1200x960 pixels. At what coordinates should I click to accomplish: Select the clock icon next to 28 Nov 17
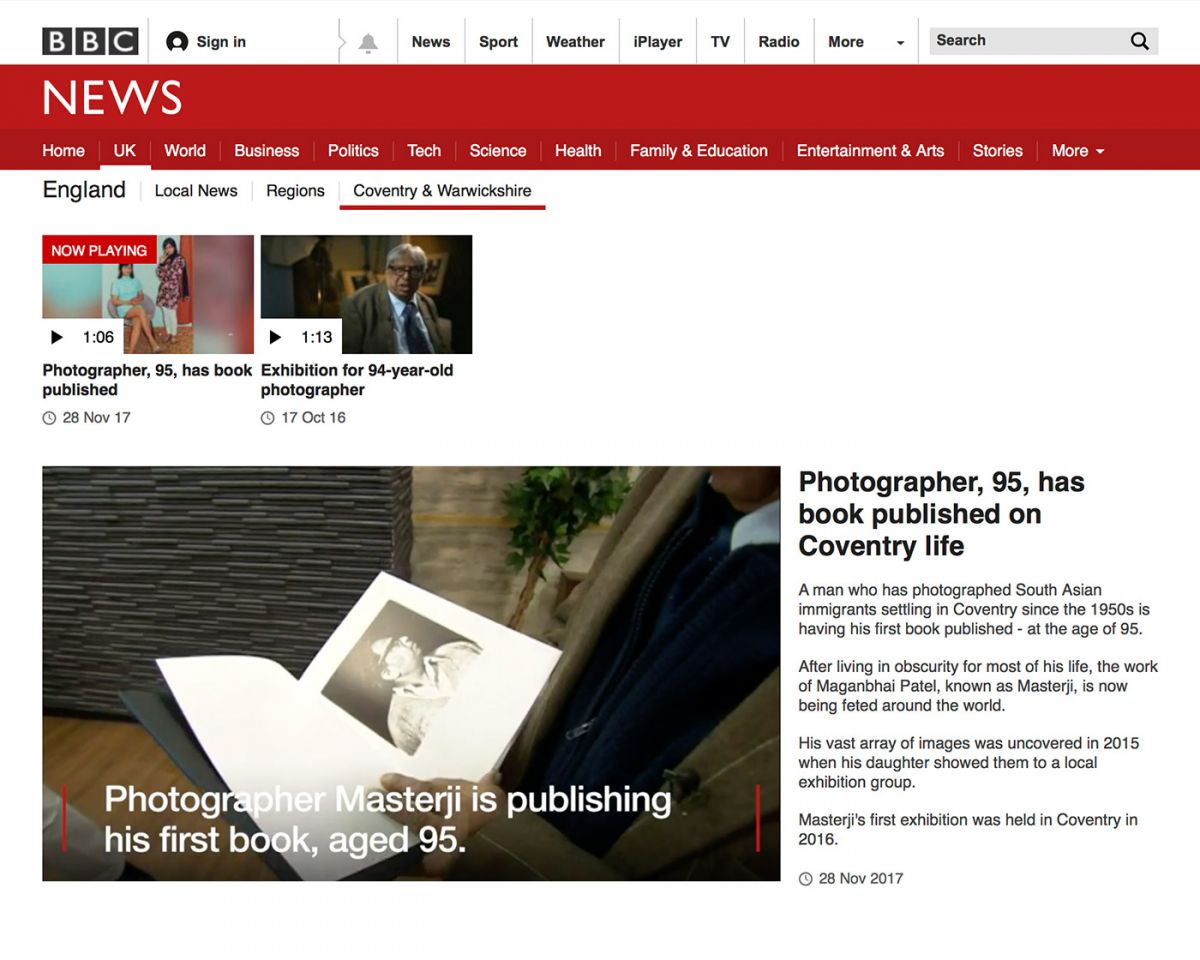49,418
